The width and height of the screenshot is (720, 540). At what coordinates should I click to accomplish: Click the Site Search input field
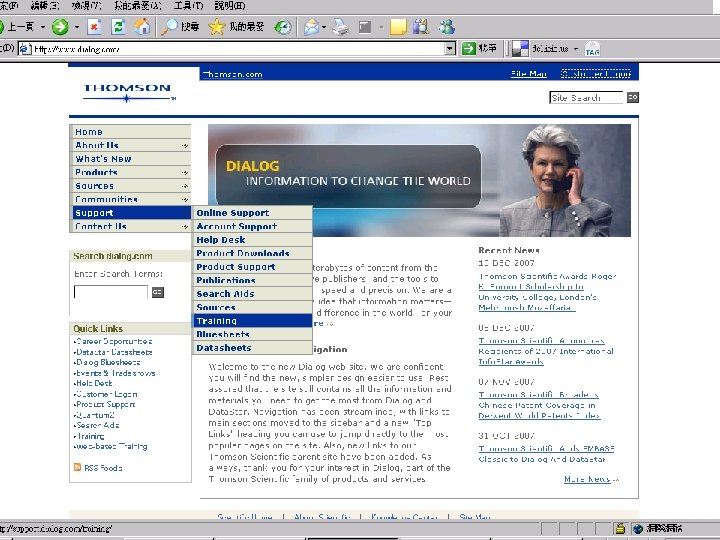click(x=586, y=97)
